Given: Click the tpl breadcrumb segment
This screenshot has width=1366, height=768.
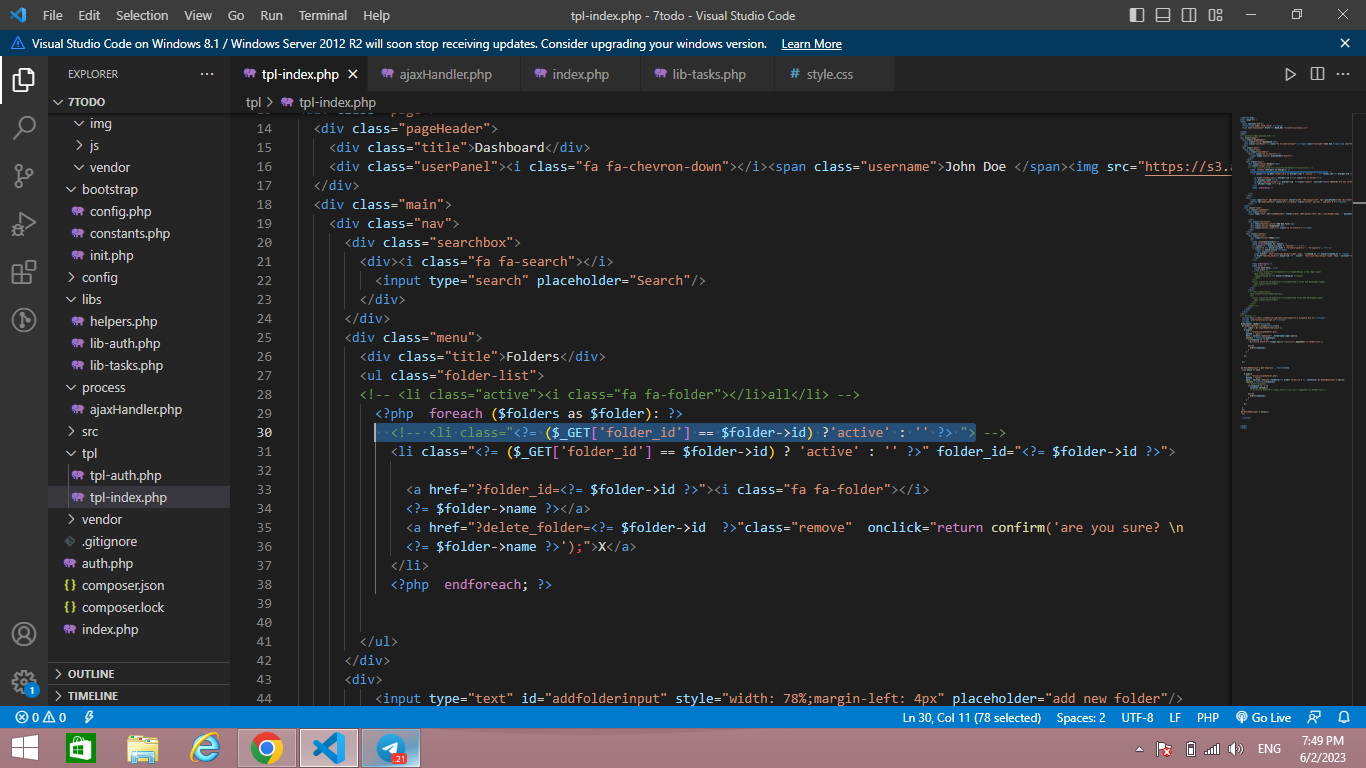Looking at the screenshot, I should pos(253,102).
